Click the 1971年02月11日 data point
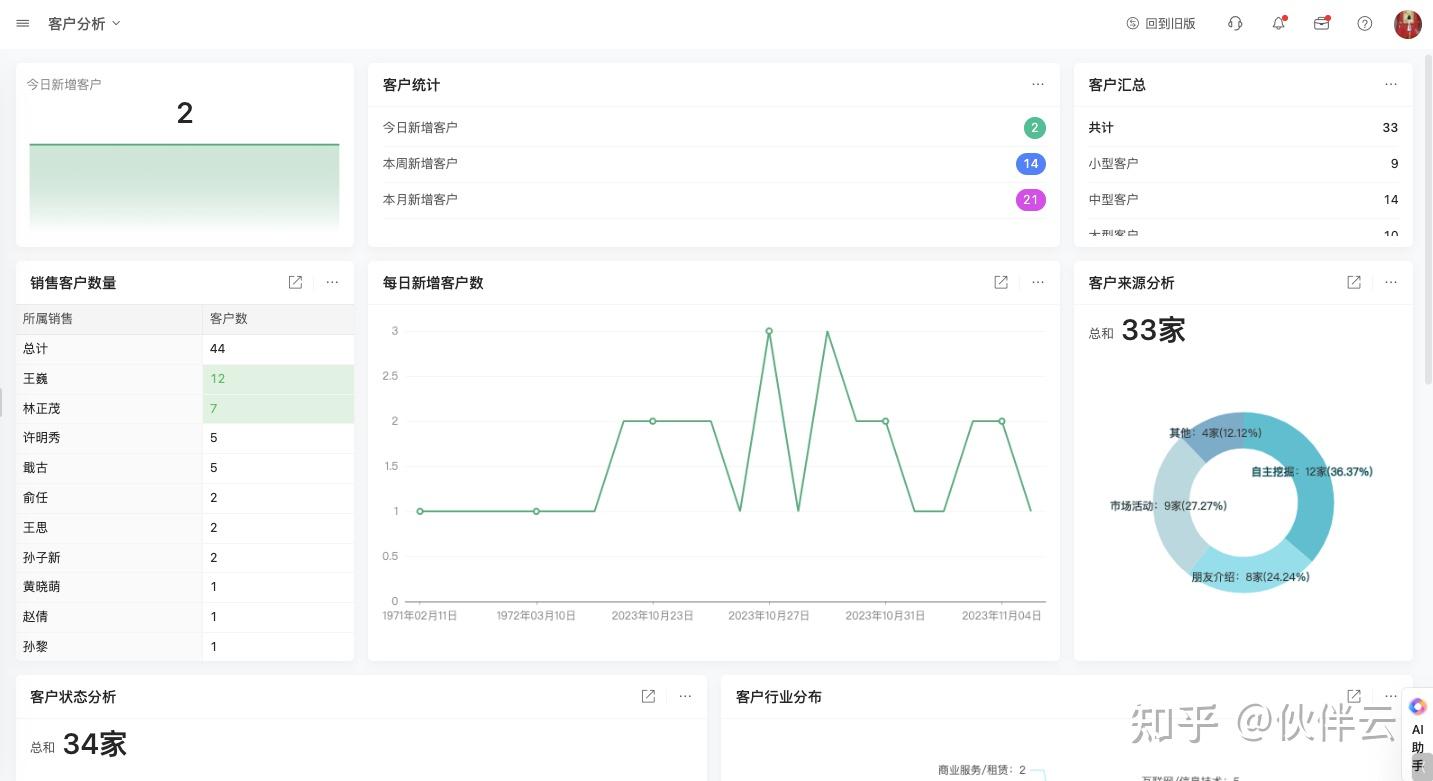This screenshot has height=781, width=1433. coord(420,511)
